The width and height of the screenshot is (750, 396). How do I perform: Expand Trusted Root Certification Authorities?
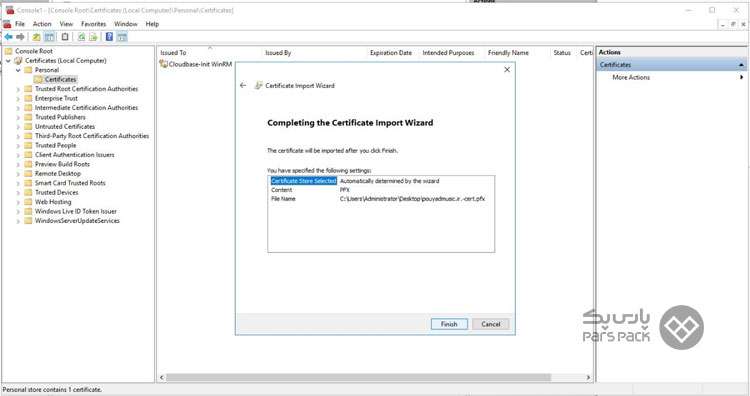click(18, 89)
